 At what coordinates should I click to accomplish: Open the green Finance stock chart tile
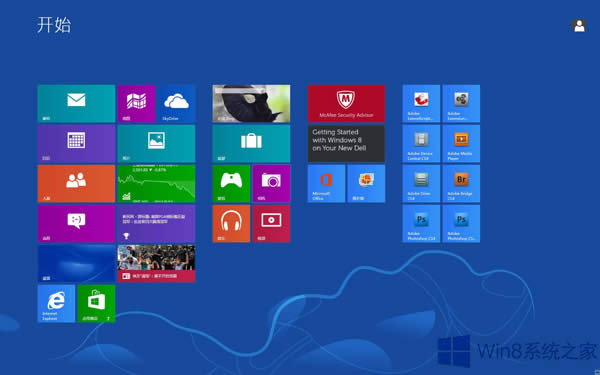click(156, 184)
